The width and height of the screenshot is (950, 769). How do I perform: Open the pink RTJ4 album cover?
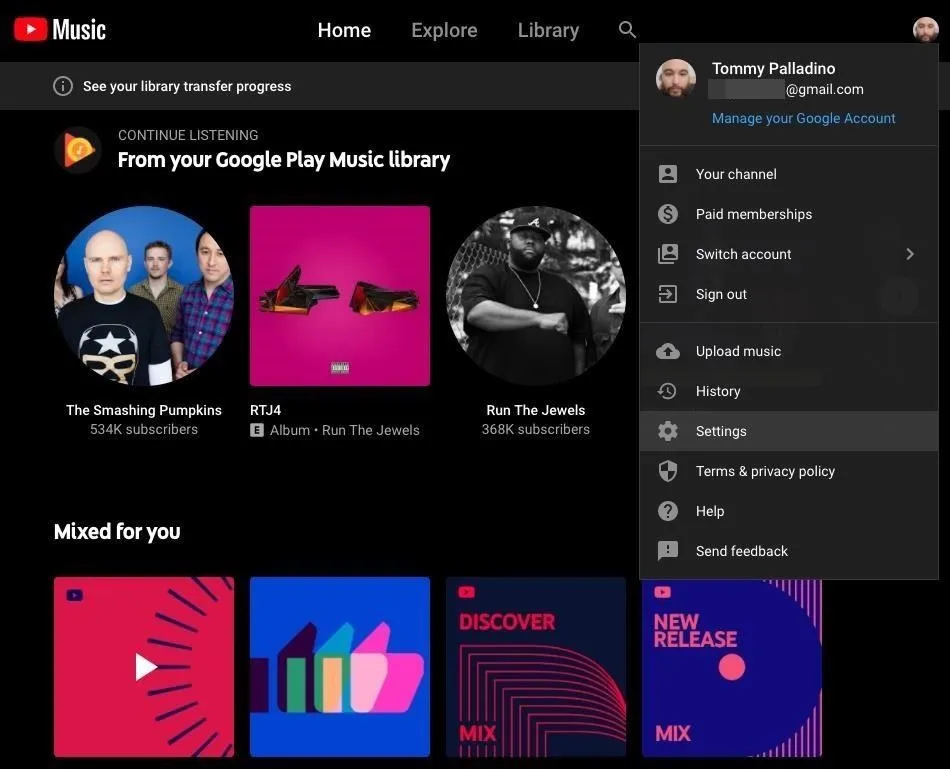point(340,296)
